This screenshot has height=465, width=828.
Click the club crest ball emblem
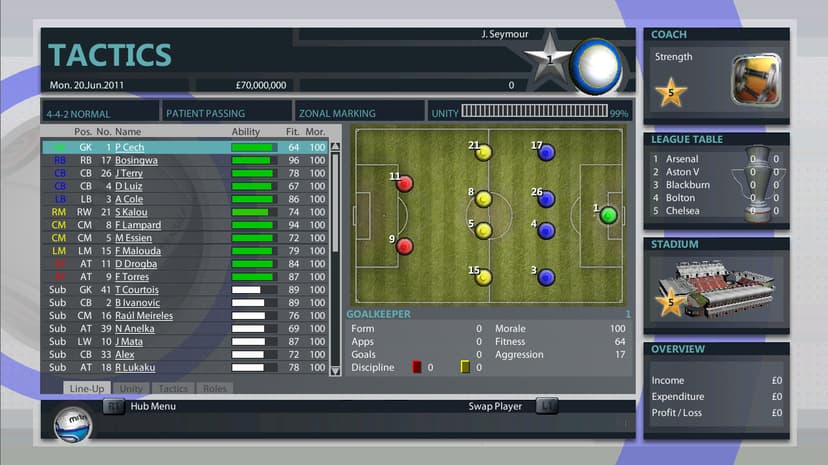click(596, 67)
